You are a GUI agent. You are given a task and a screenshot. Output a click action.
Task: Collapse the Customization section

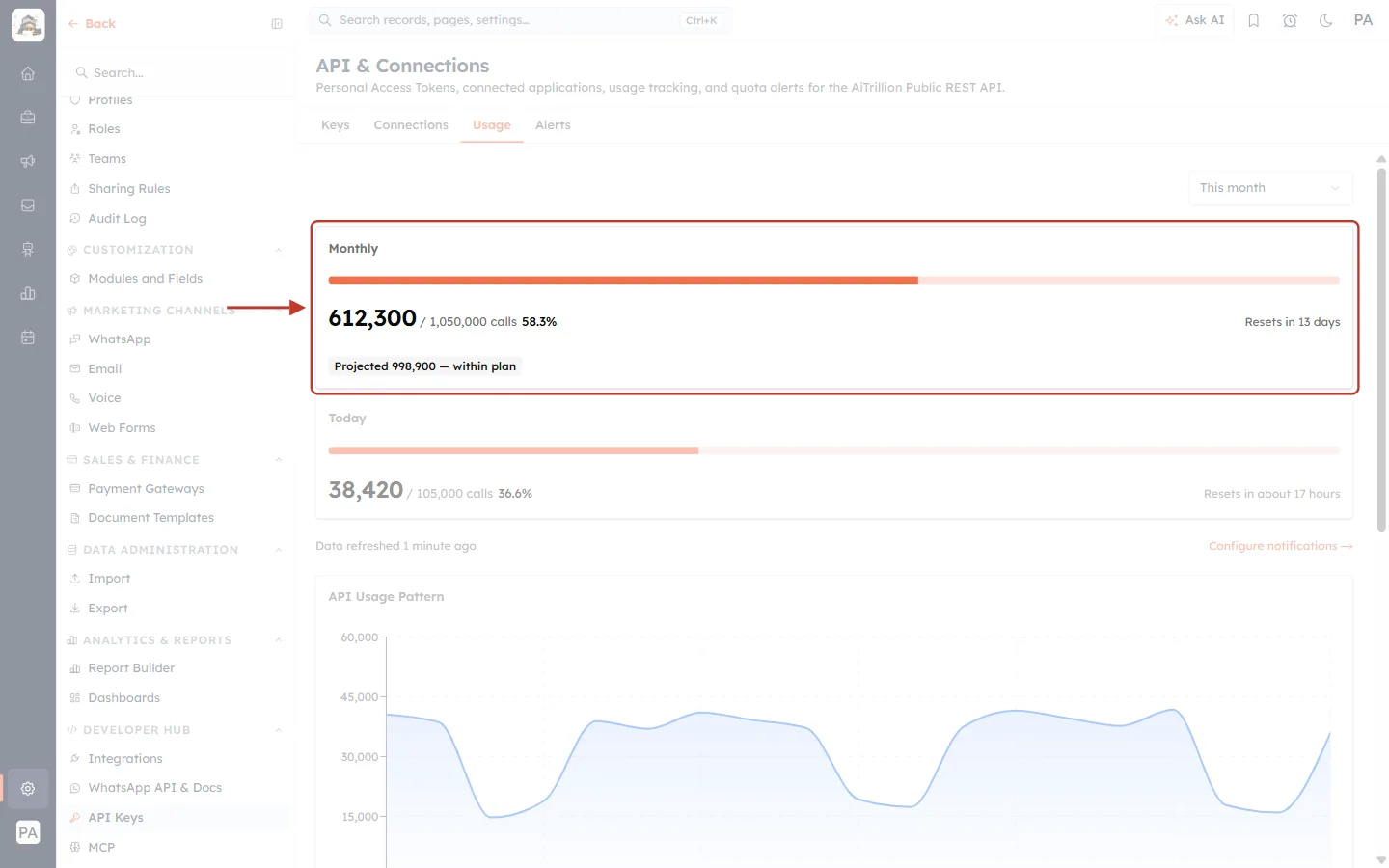pos(279,250)
